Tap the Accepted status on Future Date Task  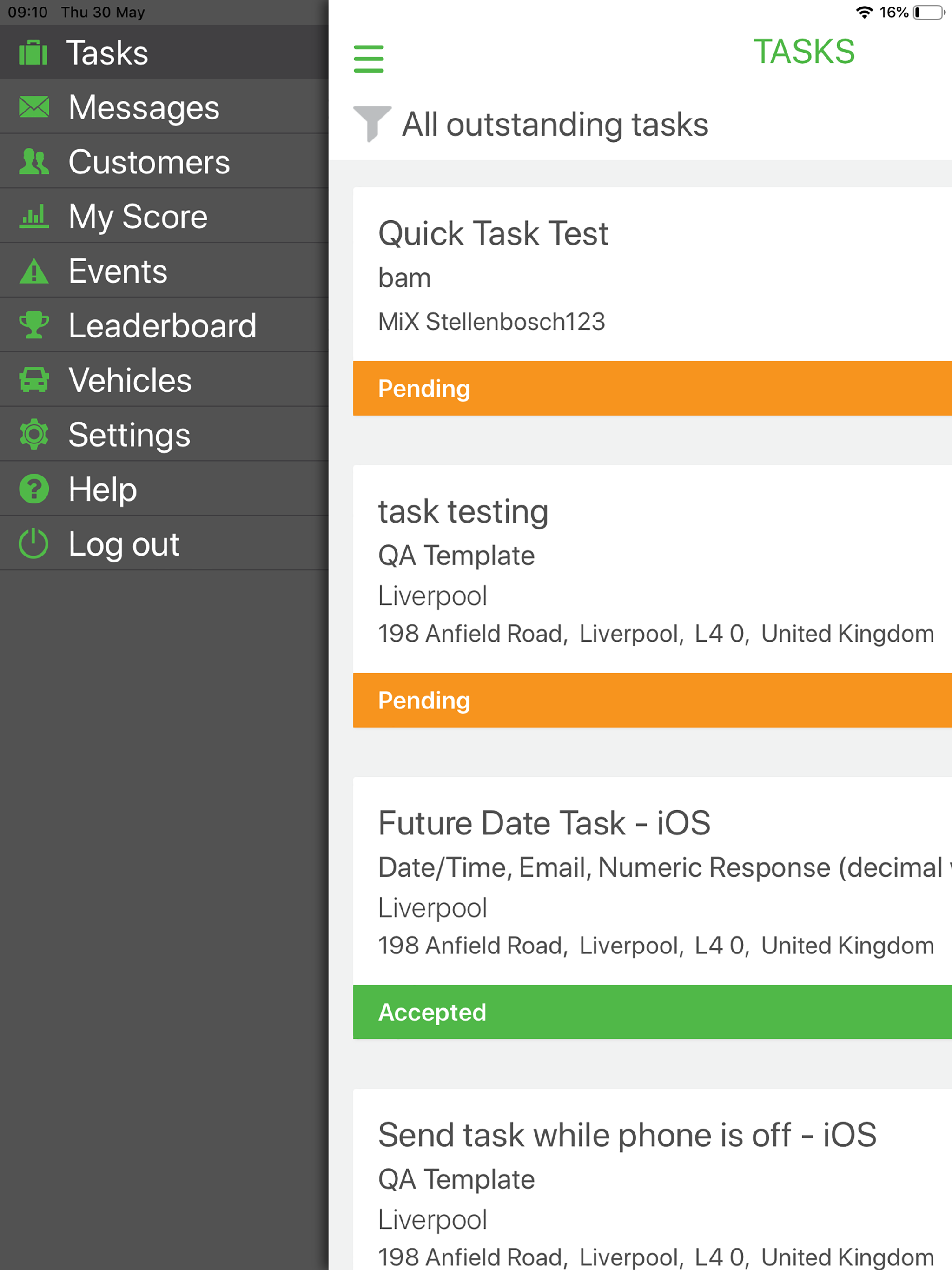(652, 1012)
